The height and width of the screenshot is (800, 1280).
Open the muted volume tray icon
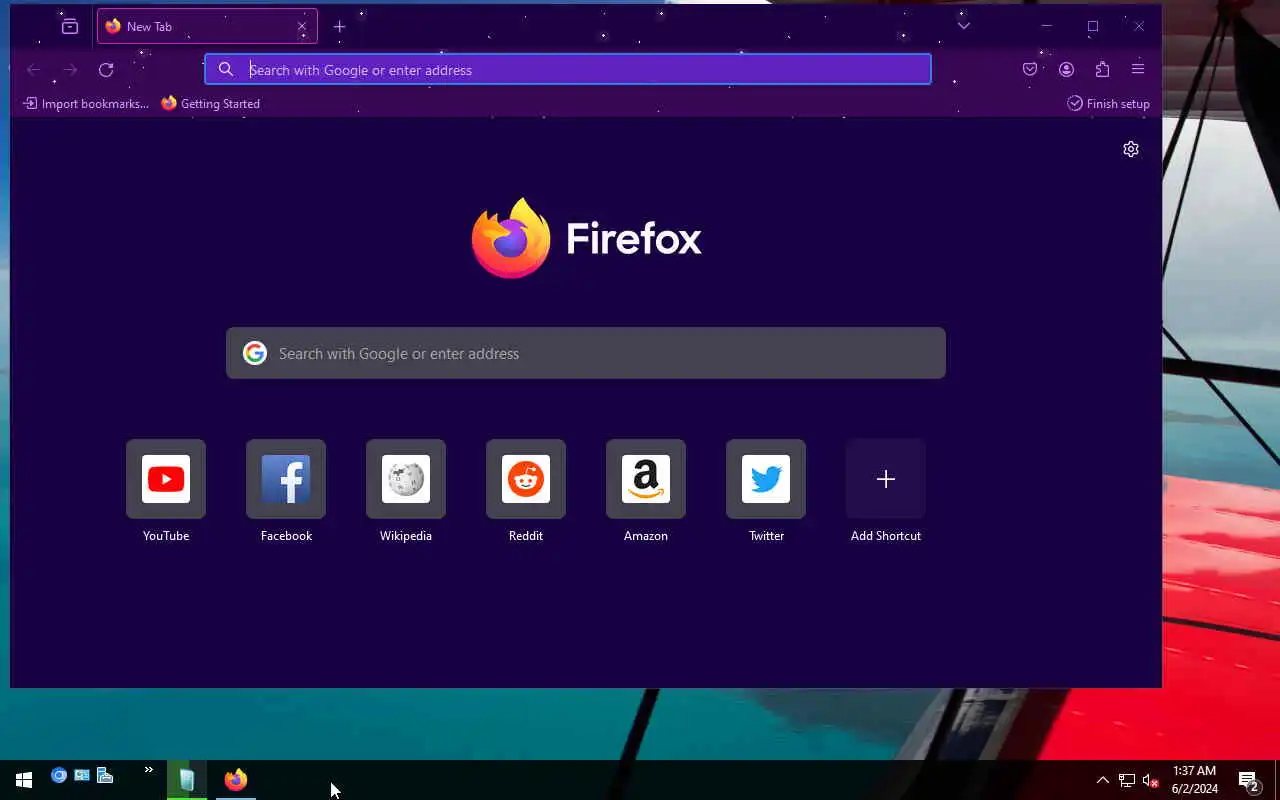[x=1150, y=780]
